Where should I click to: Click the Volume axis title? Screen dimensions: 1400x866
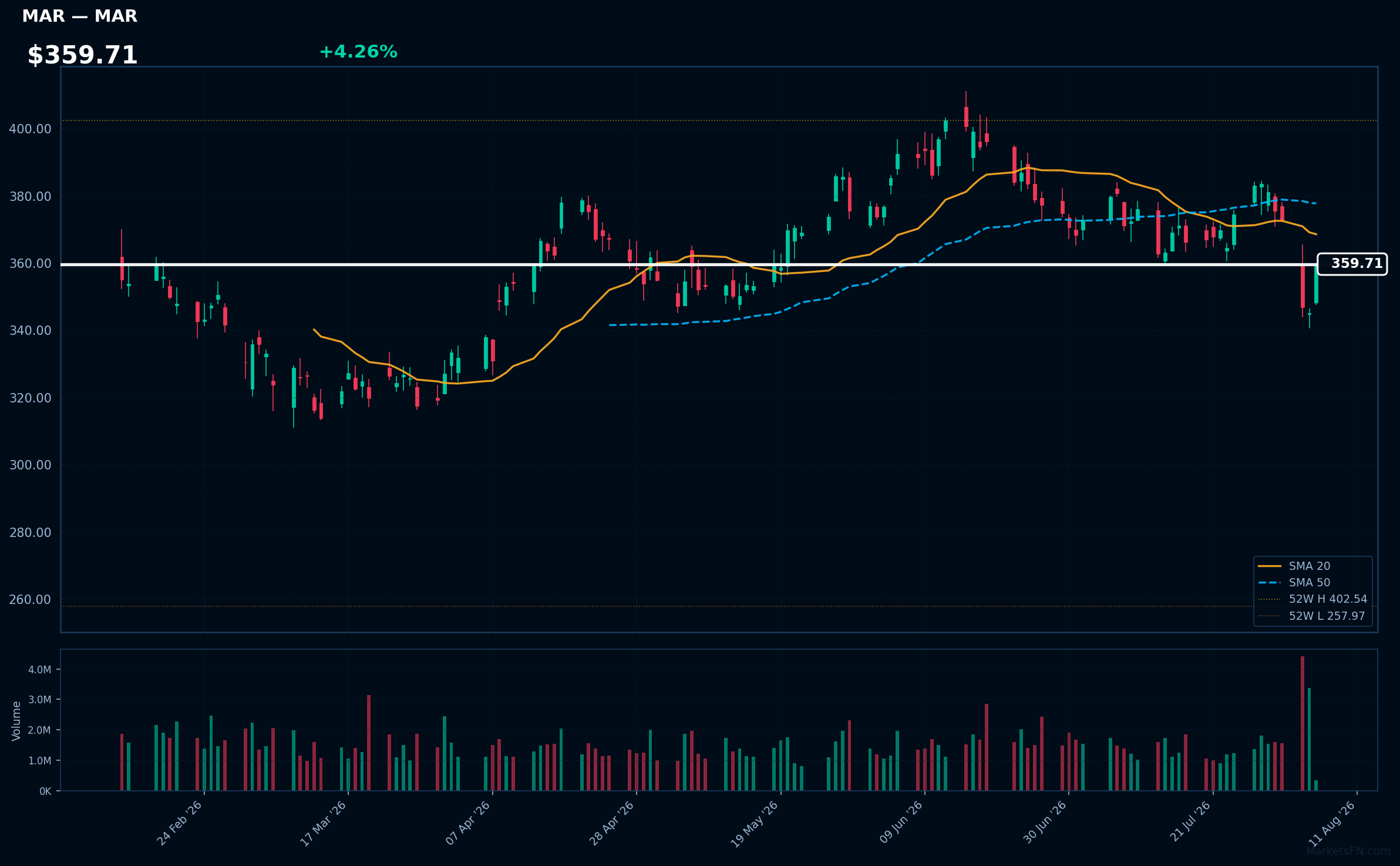(16, 720)
